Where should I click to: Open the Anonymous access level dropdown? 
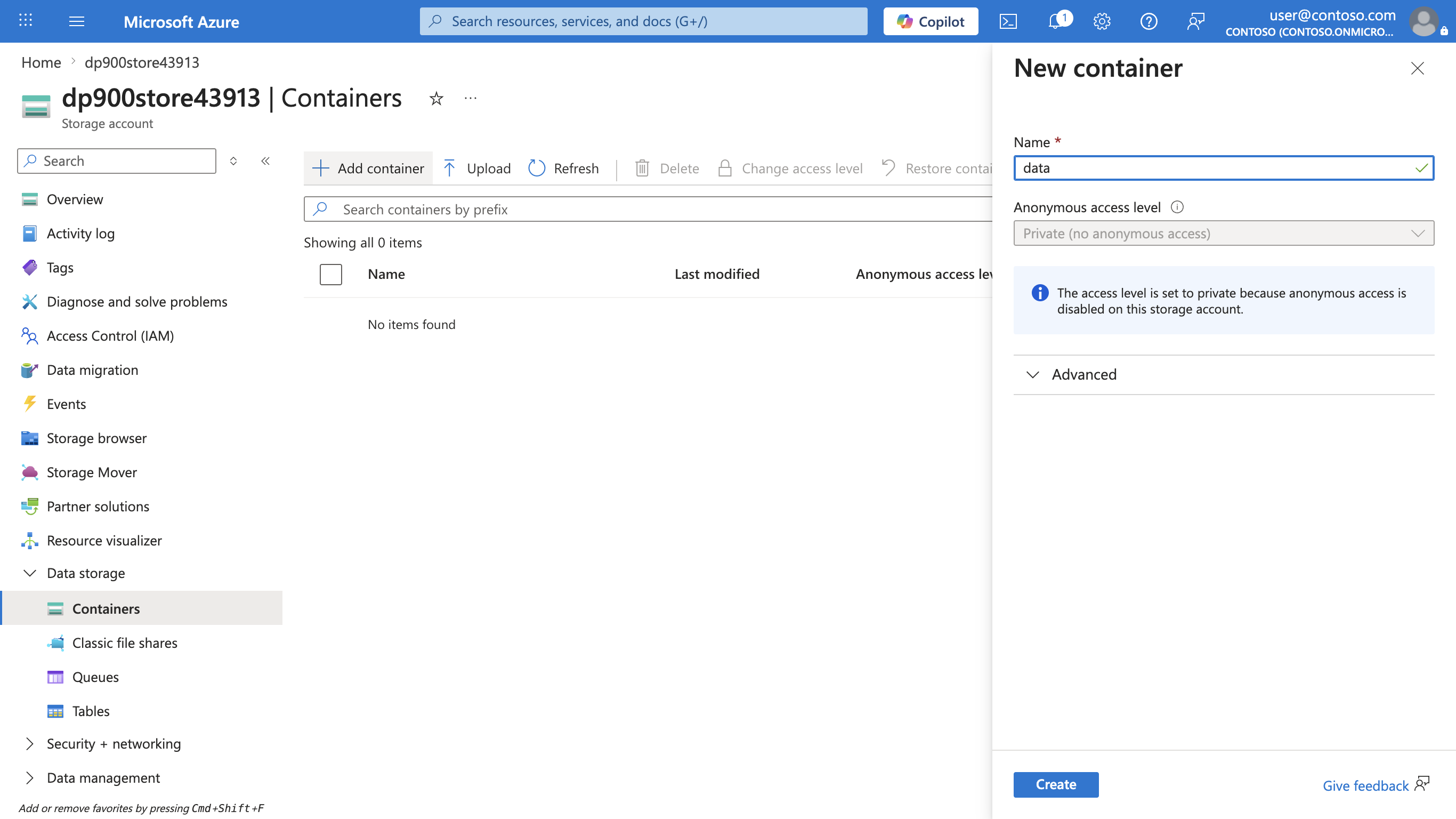[1224, 233]
